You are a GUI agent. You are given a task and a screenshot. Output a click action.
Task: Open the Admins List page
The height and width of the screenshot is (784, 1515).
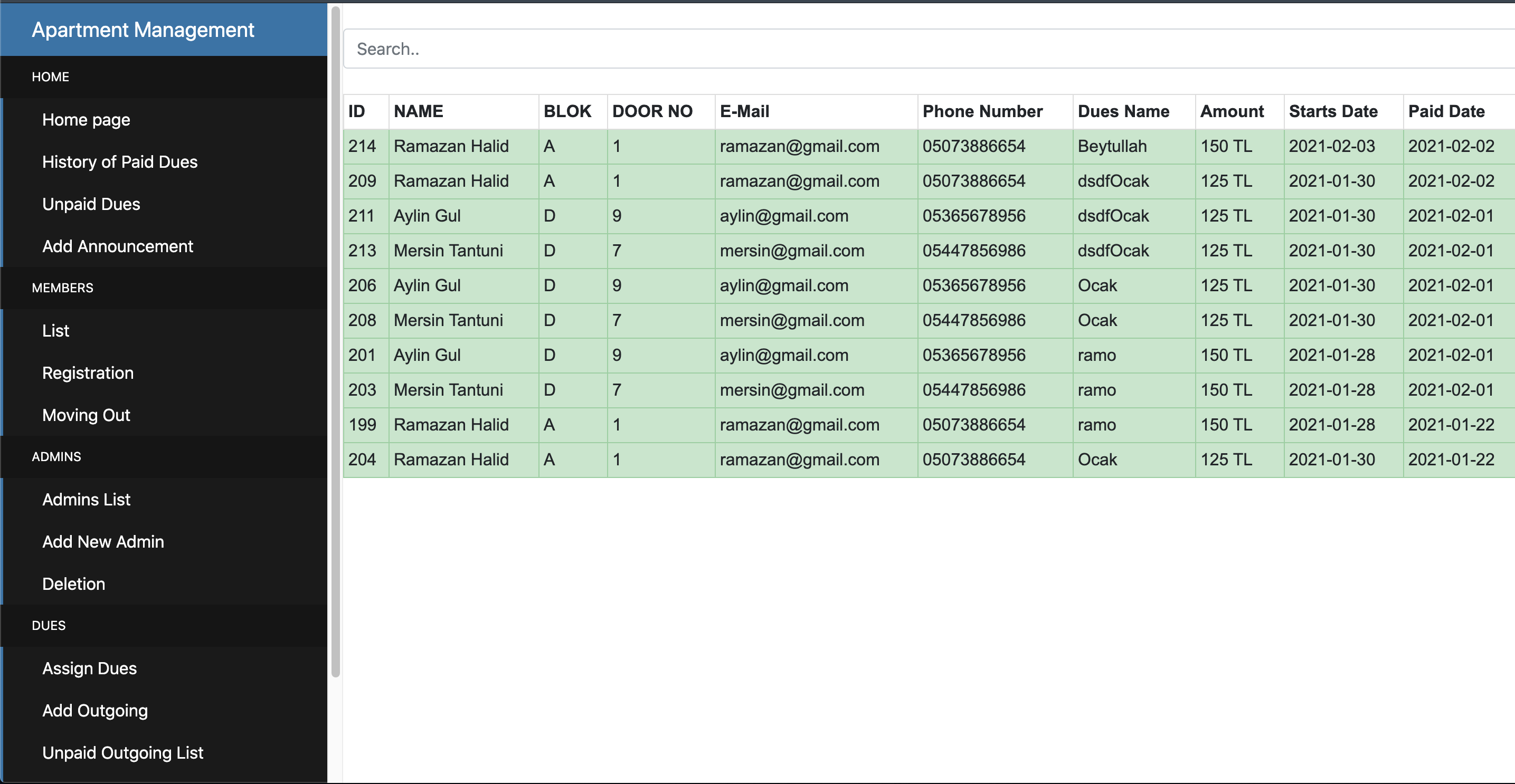pyautogui.click(x=86, y=500)
